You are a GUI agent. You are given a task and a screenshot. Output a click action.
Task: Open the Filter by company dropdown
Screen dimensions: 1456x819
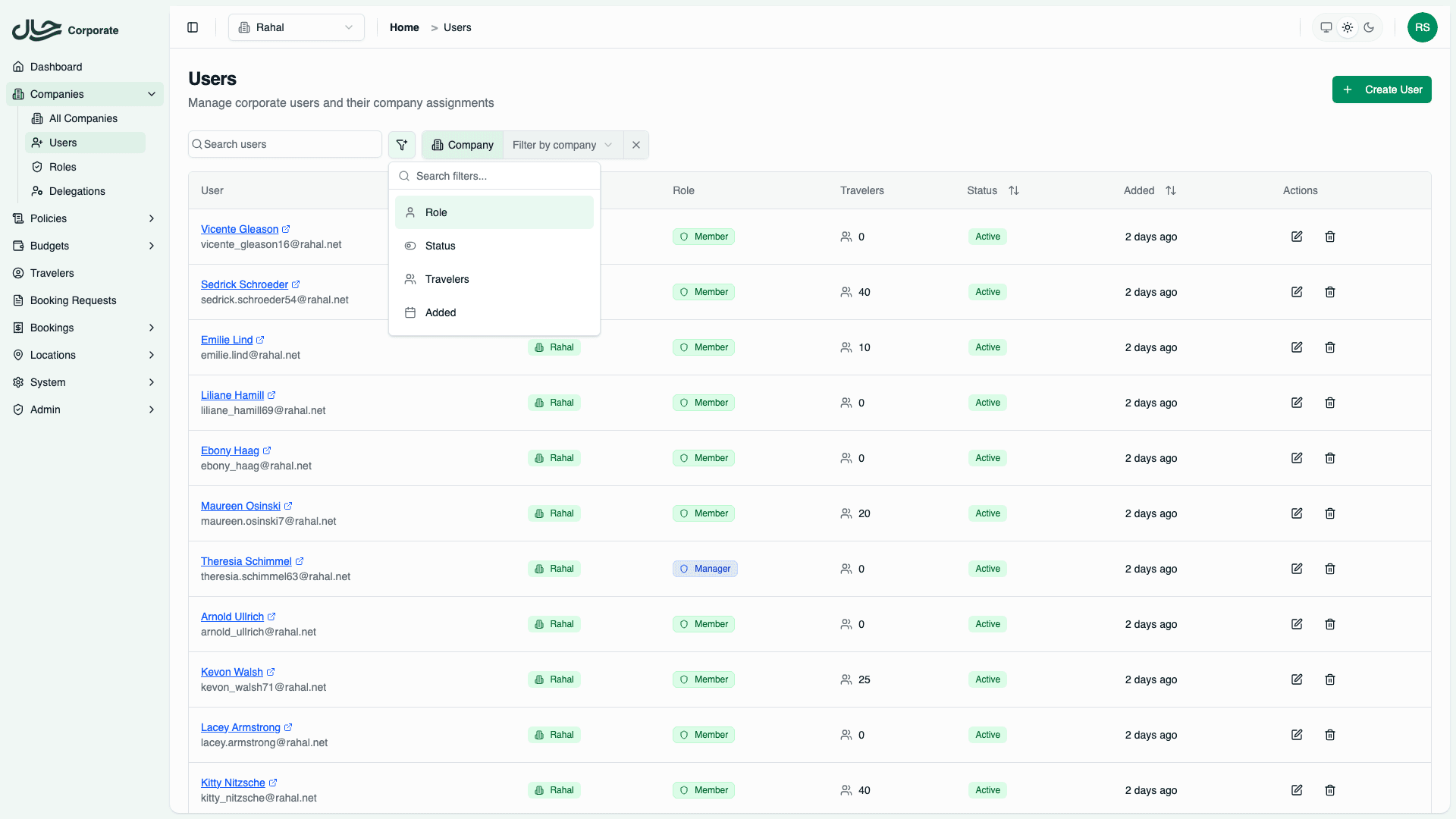(x=561, y=145)
